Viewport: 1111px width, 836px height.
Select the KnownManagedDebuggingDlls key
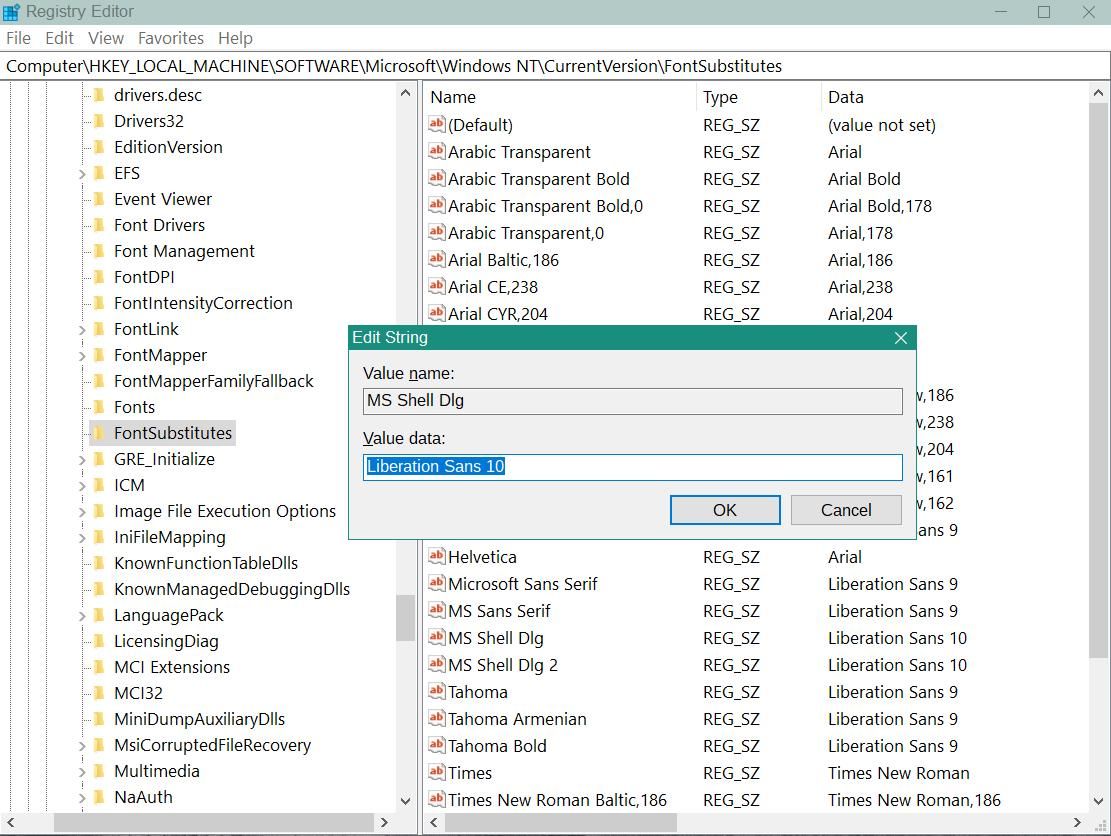tap(232, 589)
